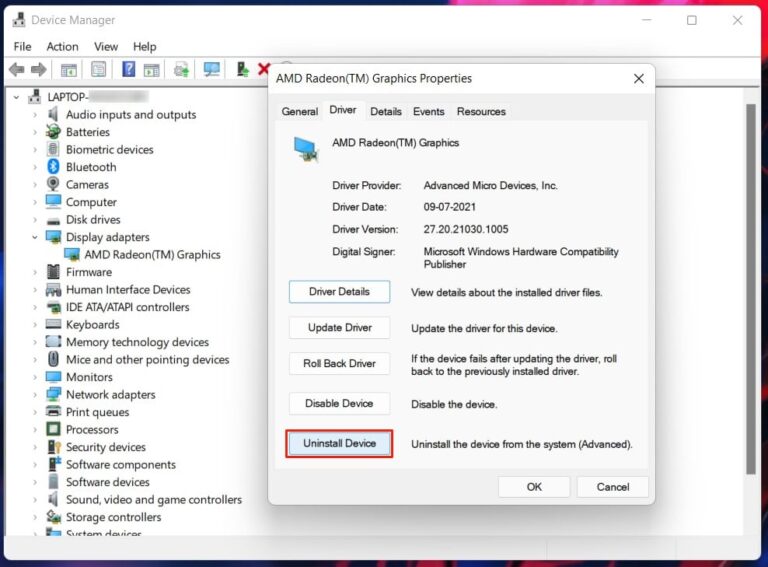
Task: Click the Roll Back Driver button
Action: coord(339,363)
